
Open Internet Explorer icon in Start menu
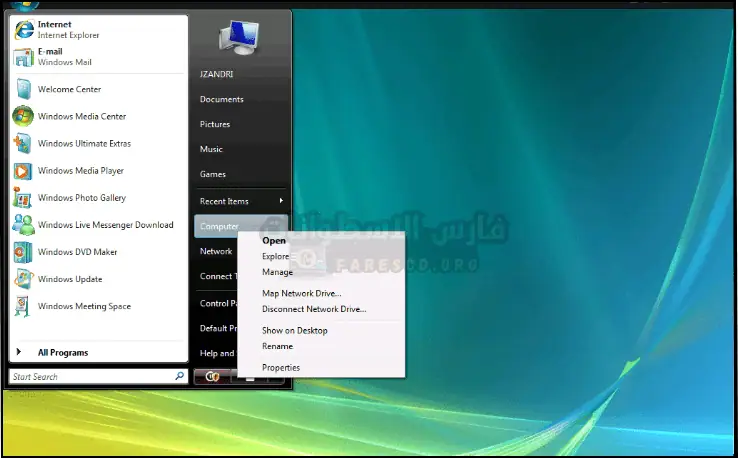[22, 29]
